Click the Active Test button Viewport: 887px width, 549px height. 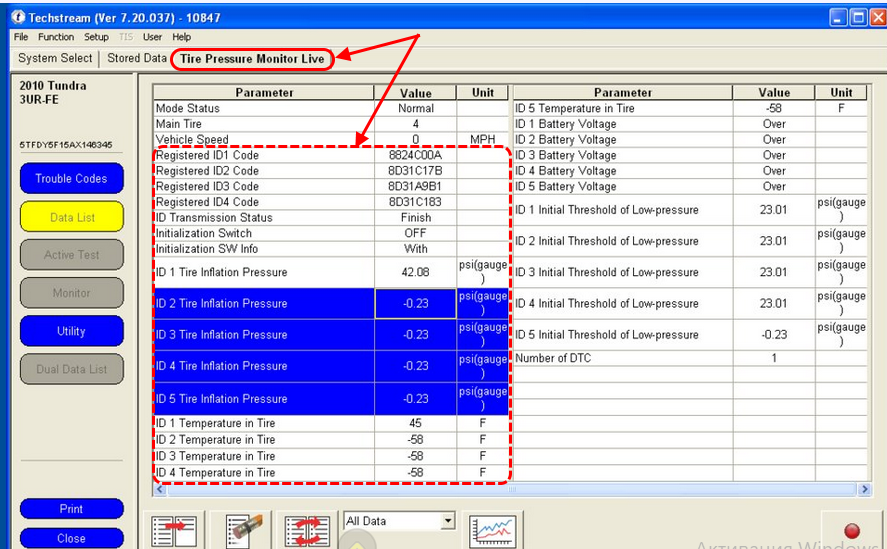(x=71, y=255)
